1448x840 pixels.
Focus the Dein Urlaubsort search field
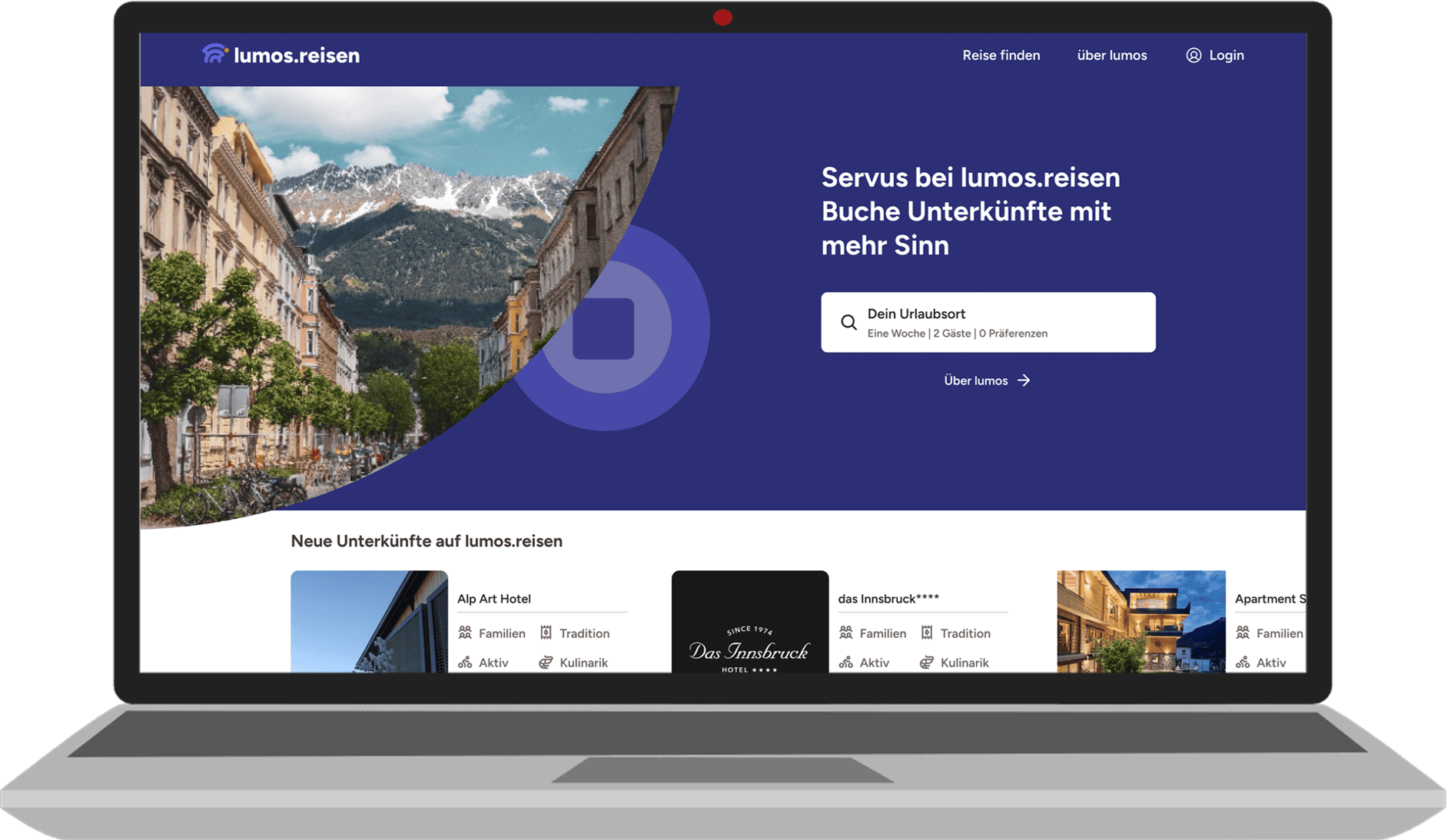click(988, 322)
